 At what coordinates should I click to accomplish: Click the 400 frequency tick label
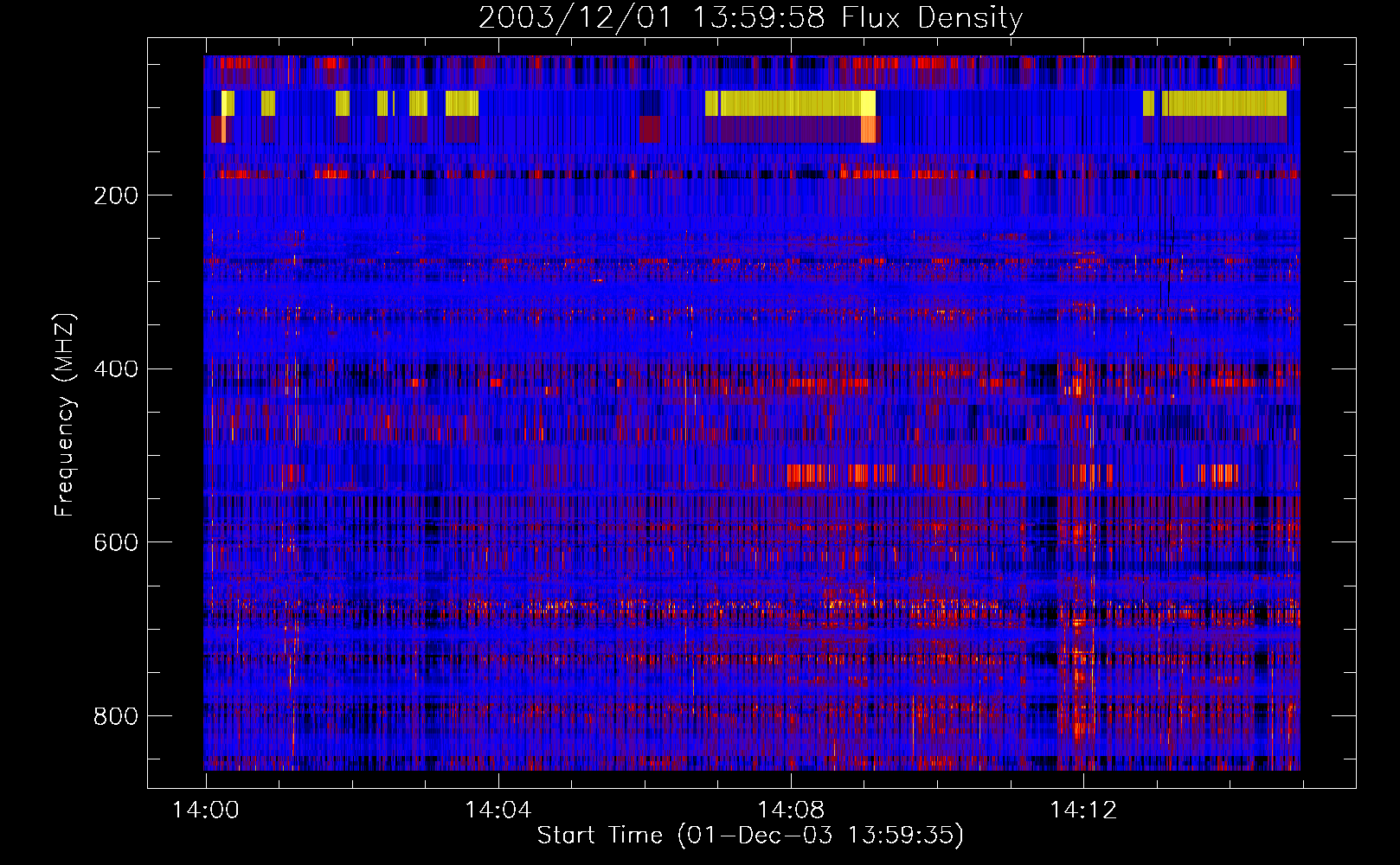(x=116, y=369)
